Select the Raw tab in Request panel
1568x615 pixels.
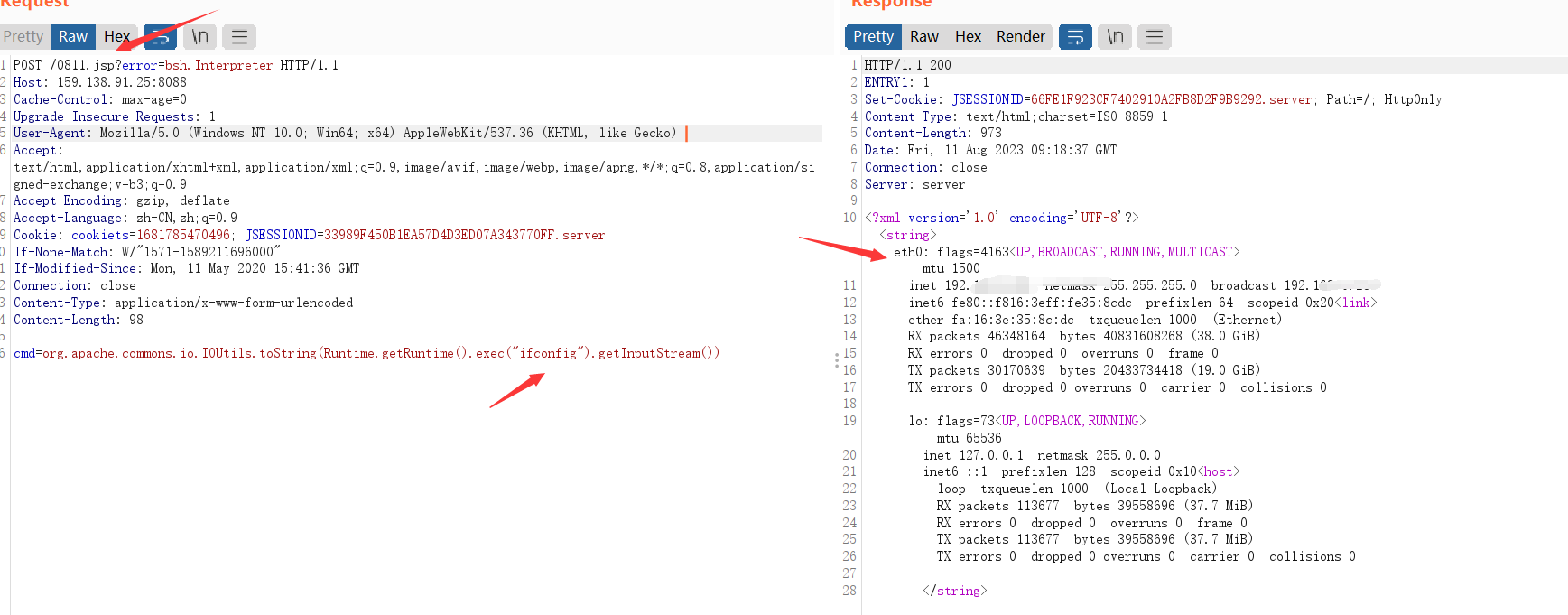coord(73,36)
